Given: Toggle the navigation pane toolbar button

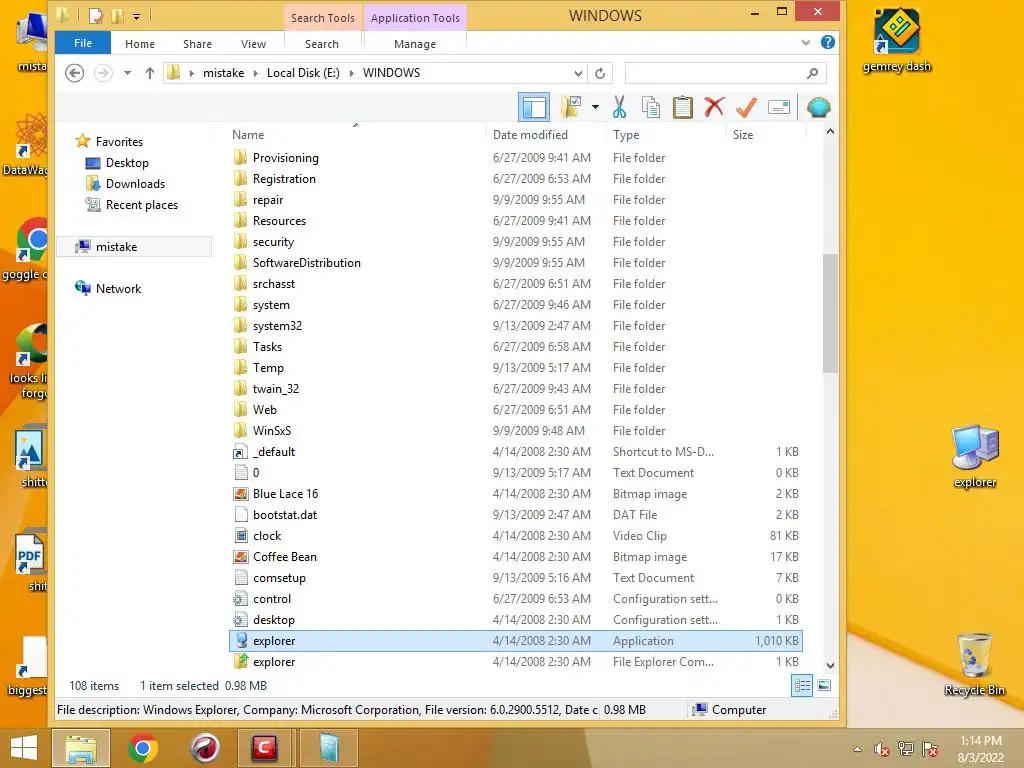Looking at the screenshot, I should (x=534, y=107).
